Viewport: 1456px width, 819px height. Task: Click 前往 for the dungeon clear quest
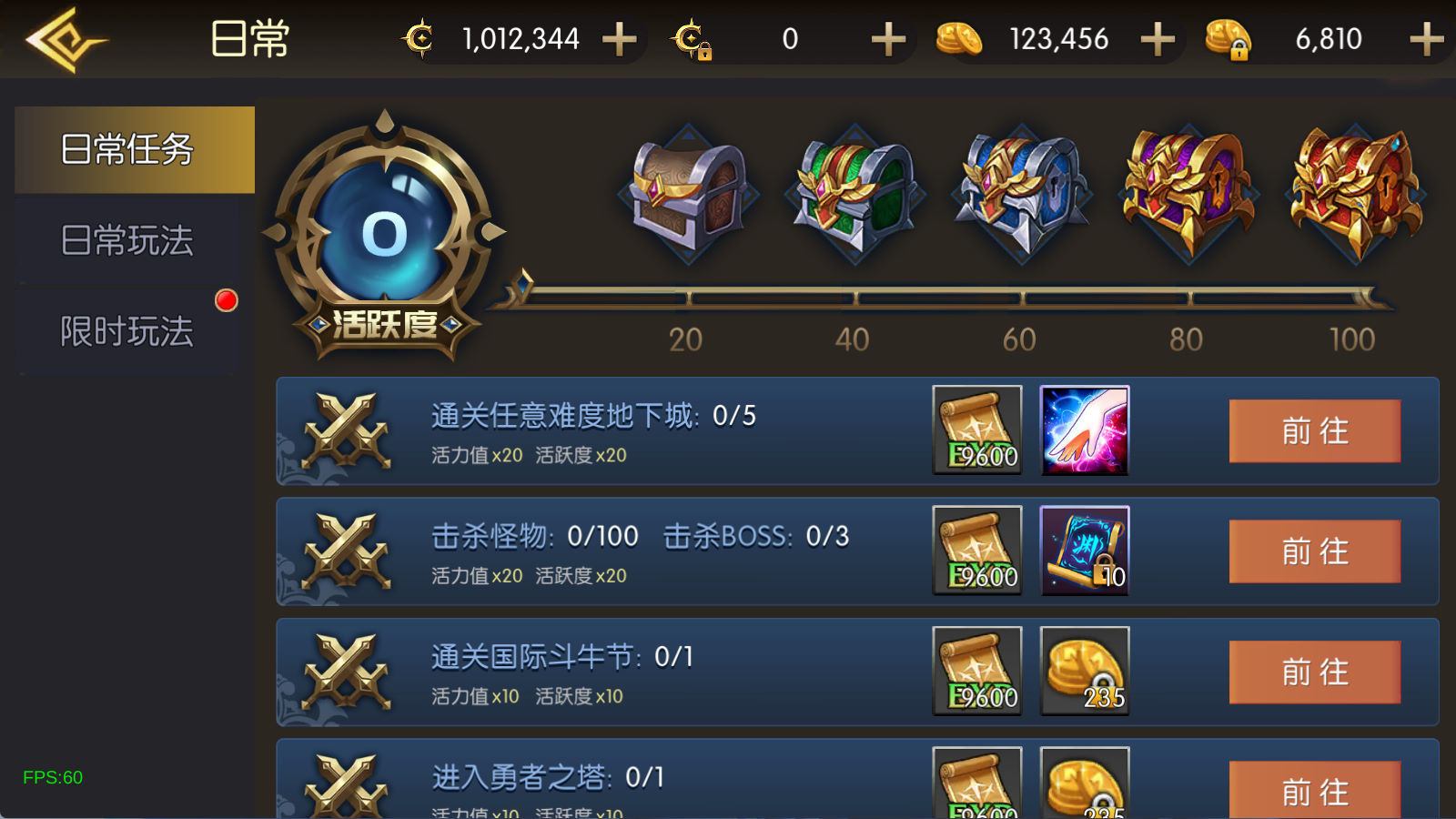(1315, 430)
